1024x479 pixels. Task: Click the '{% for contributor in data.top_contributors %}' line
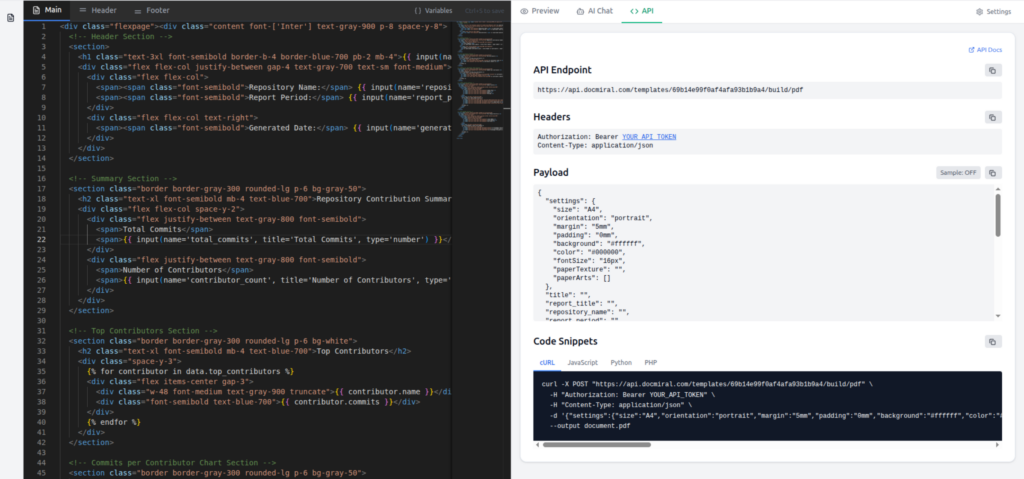click(x=190, y=371)
